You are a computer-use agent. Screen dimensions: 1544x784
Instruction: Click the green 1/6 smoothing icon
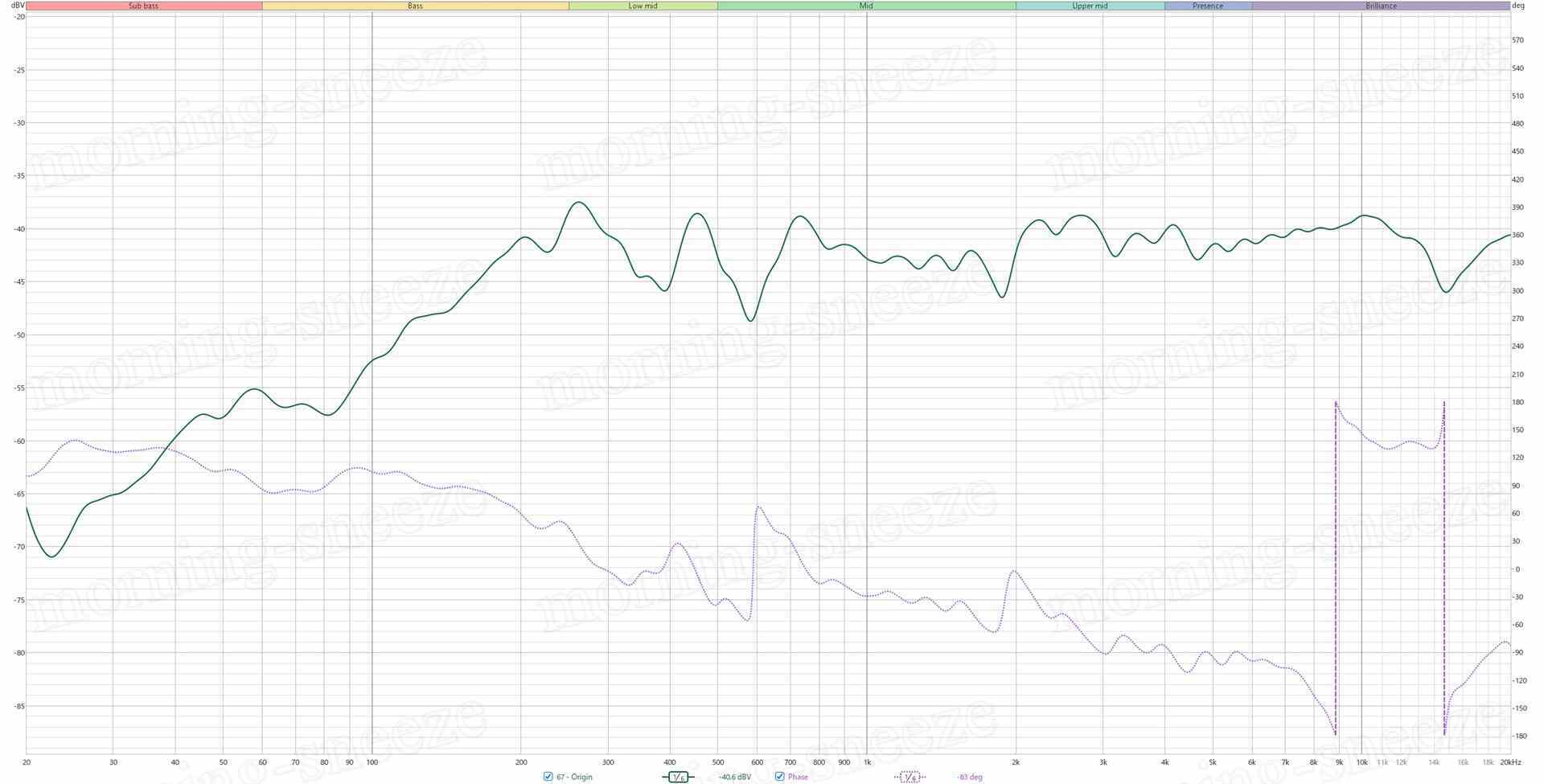[x=678, y=777]
